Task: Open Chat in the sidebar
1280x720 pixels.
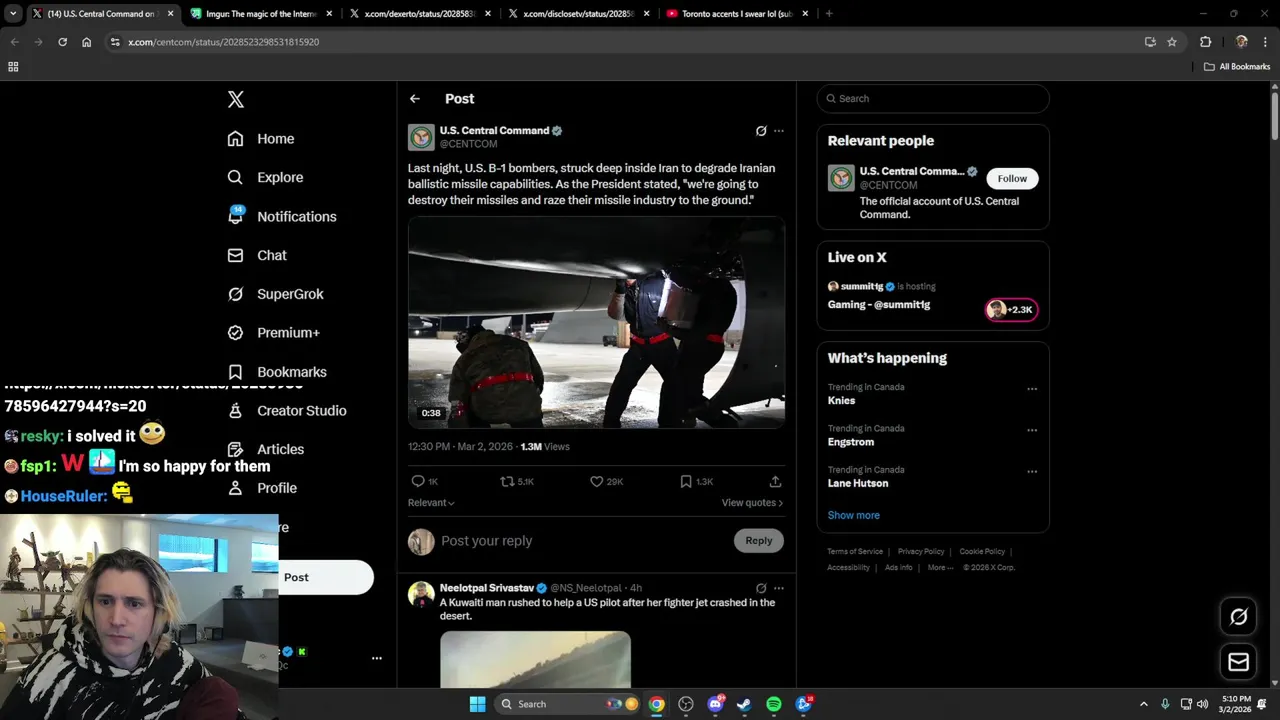Action: [257, 255]
